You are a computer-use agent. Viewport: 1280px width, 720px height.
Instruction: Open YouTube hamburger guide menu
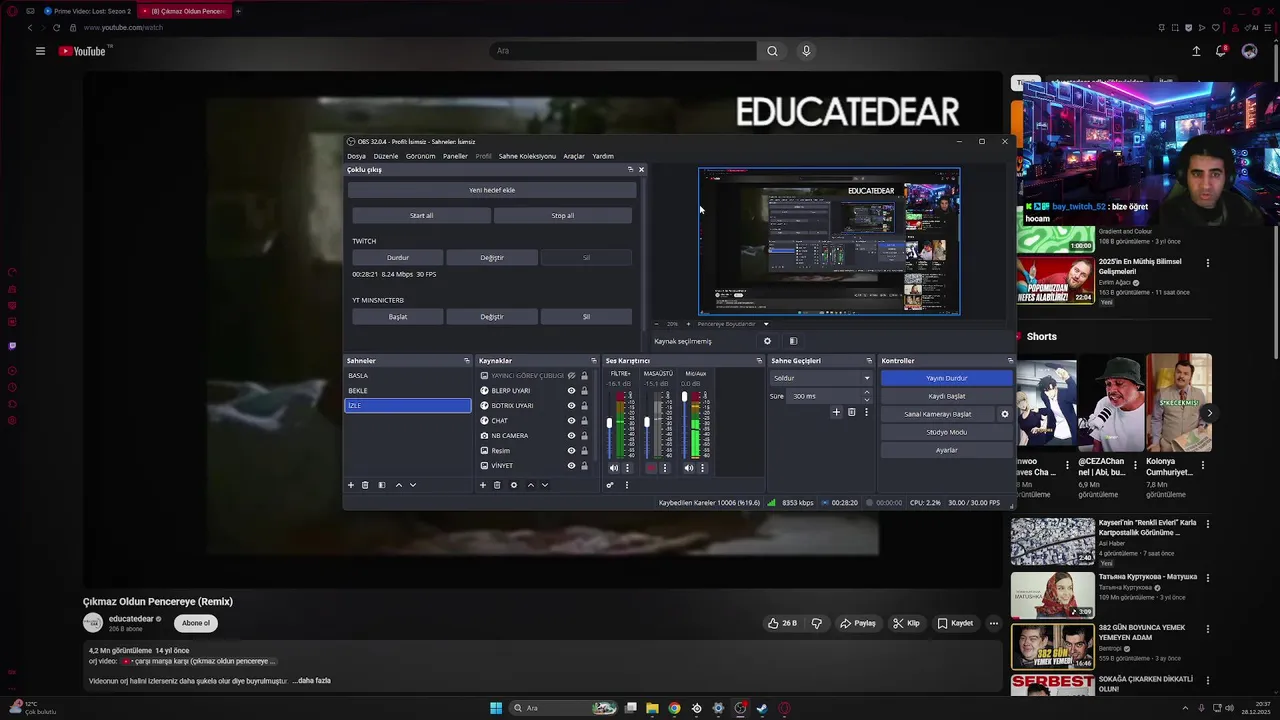(x=40, y=51)
